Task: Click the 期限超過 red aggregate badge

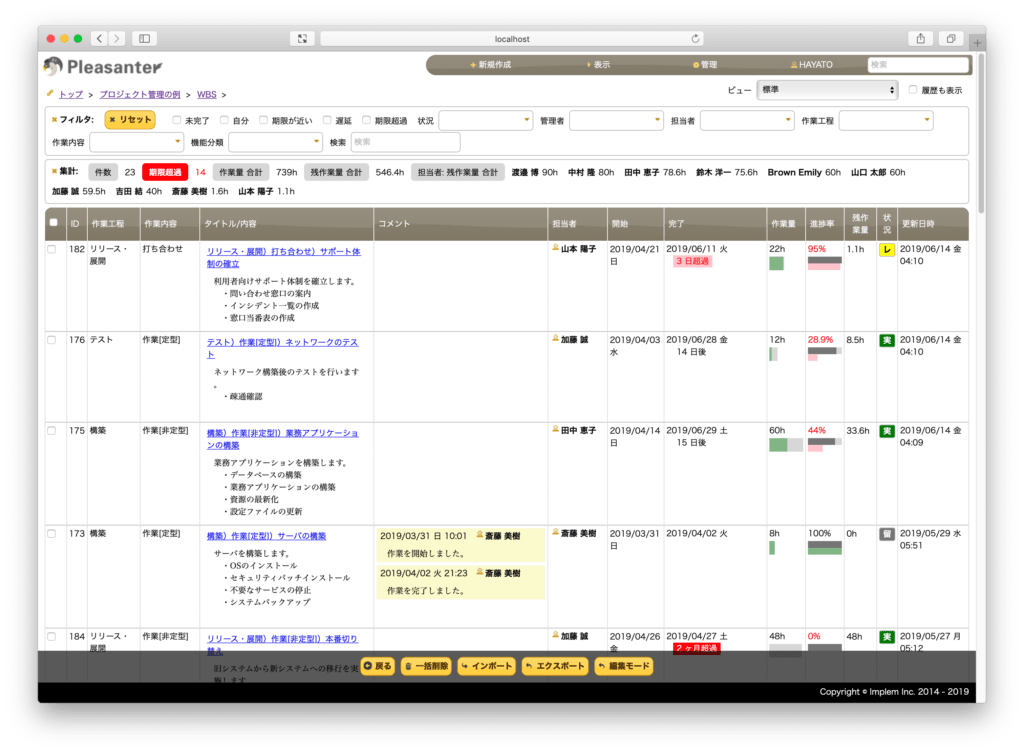Action: coord(165,172)
